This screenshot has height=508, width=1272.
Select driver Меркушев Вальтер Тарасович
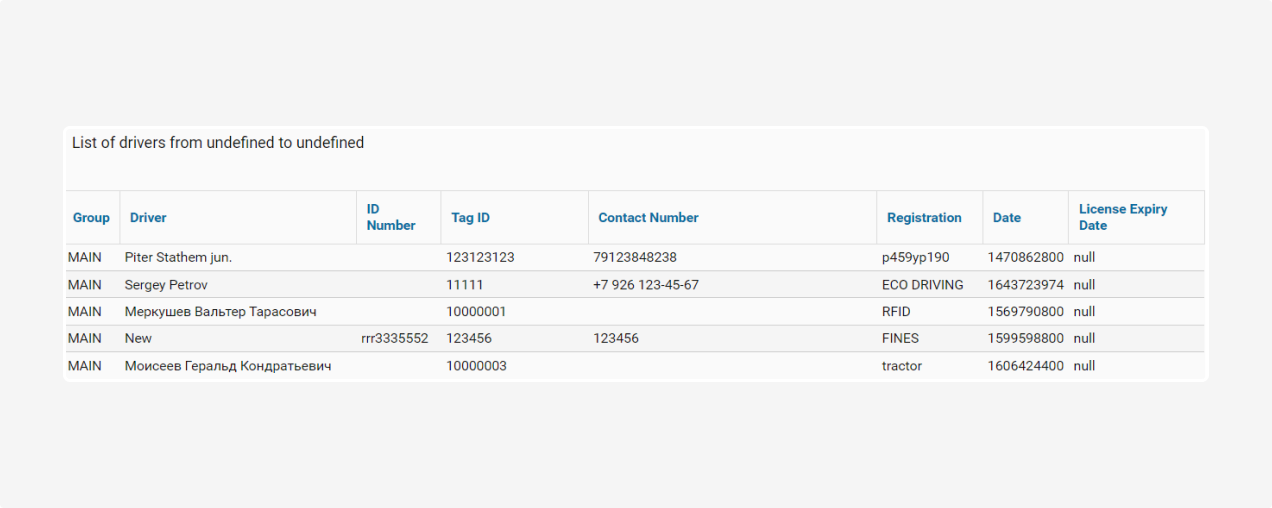[220, 312]
